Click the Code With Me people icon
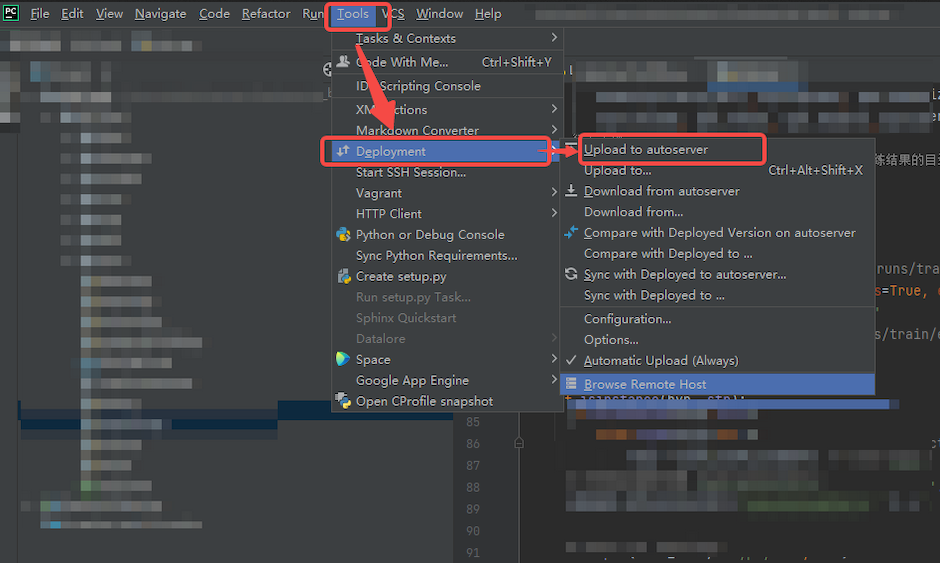The width and height of the screenshot is (940, 563). tap(343, 61)
